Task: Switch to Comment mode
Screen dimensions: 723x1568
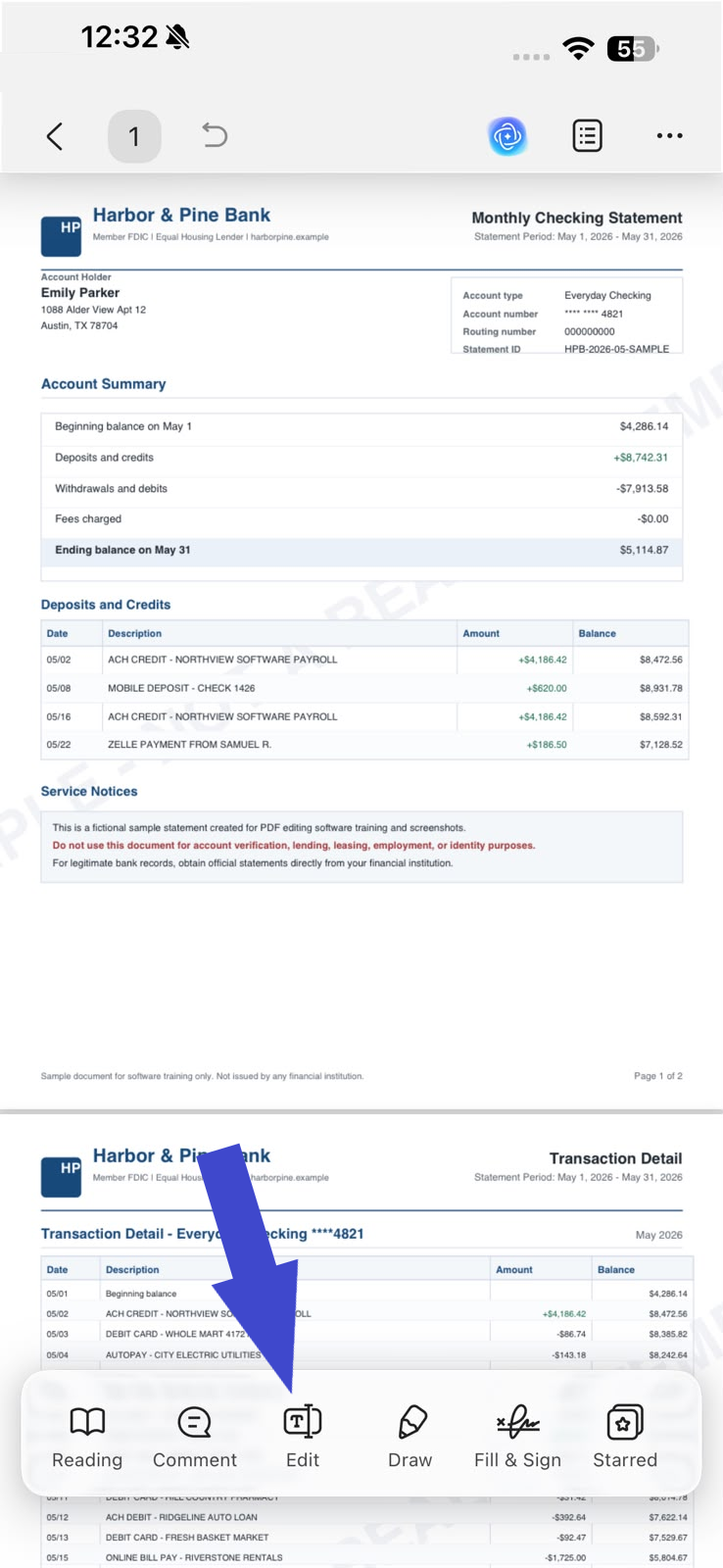Action: tap(194, 1438)
